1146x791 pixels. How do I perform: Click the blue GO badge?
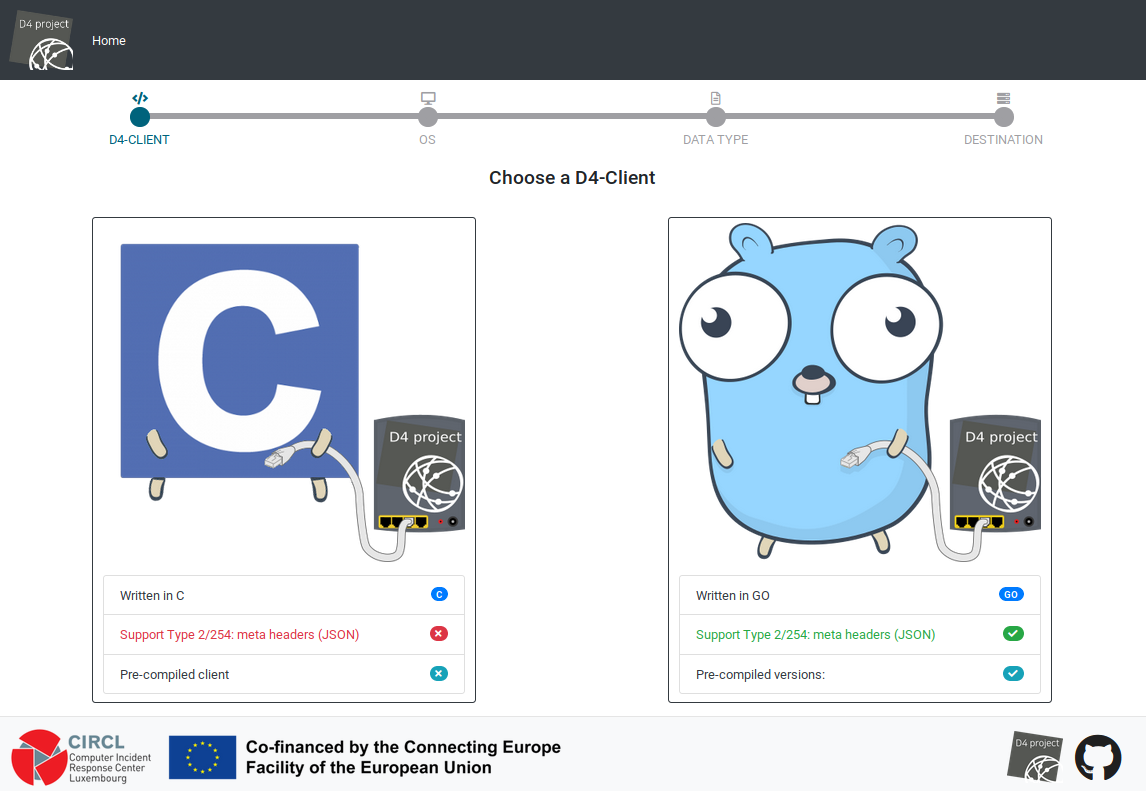coord(1012,594)
